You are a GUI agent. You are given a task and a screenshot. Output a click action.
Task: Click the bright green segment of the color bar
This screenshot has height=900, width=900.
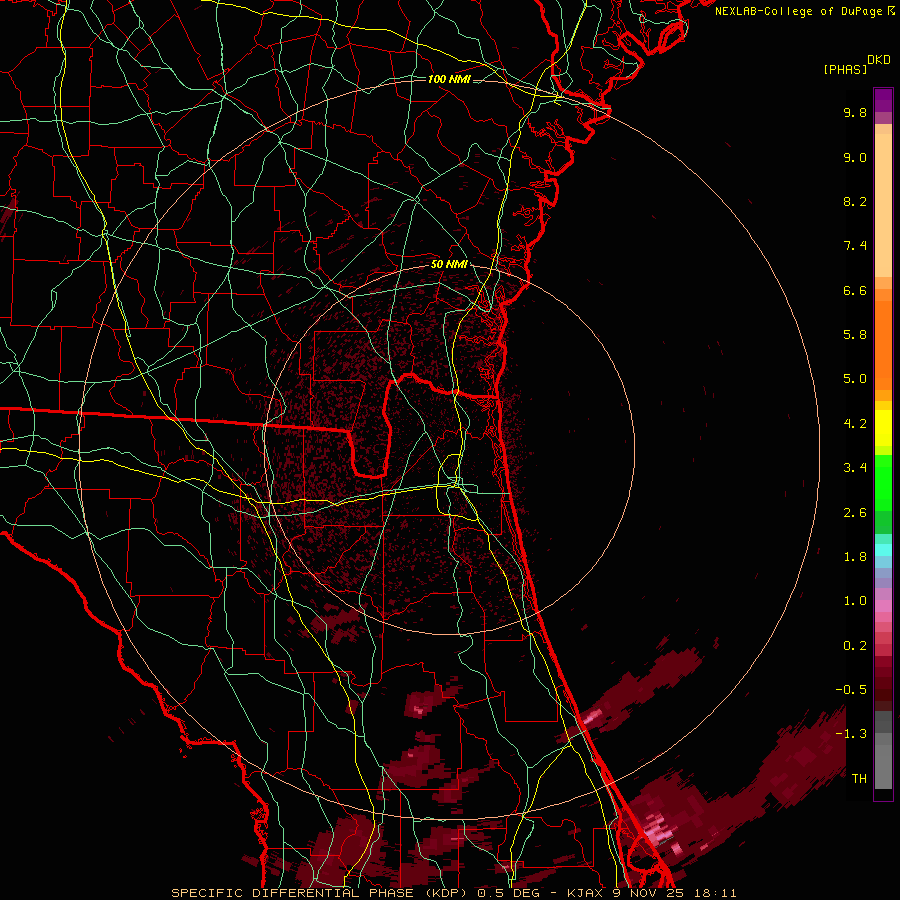pos(883,483)
